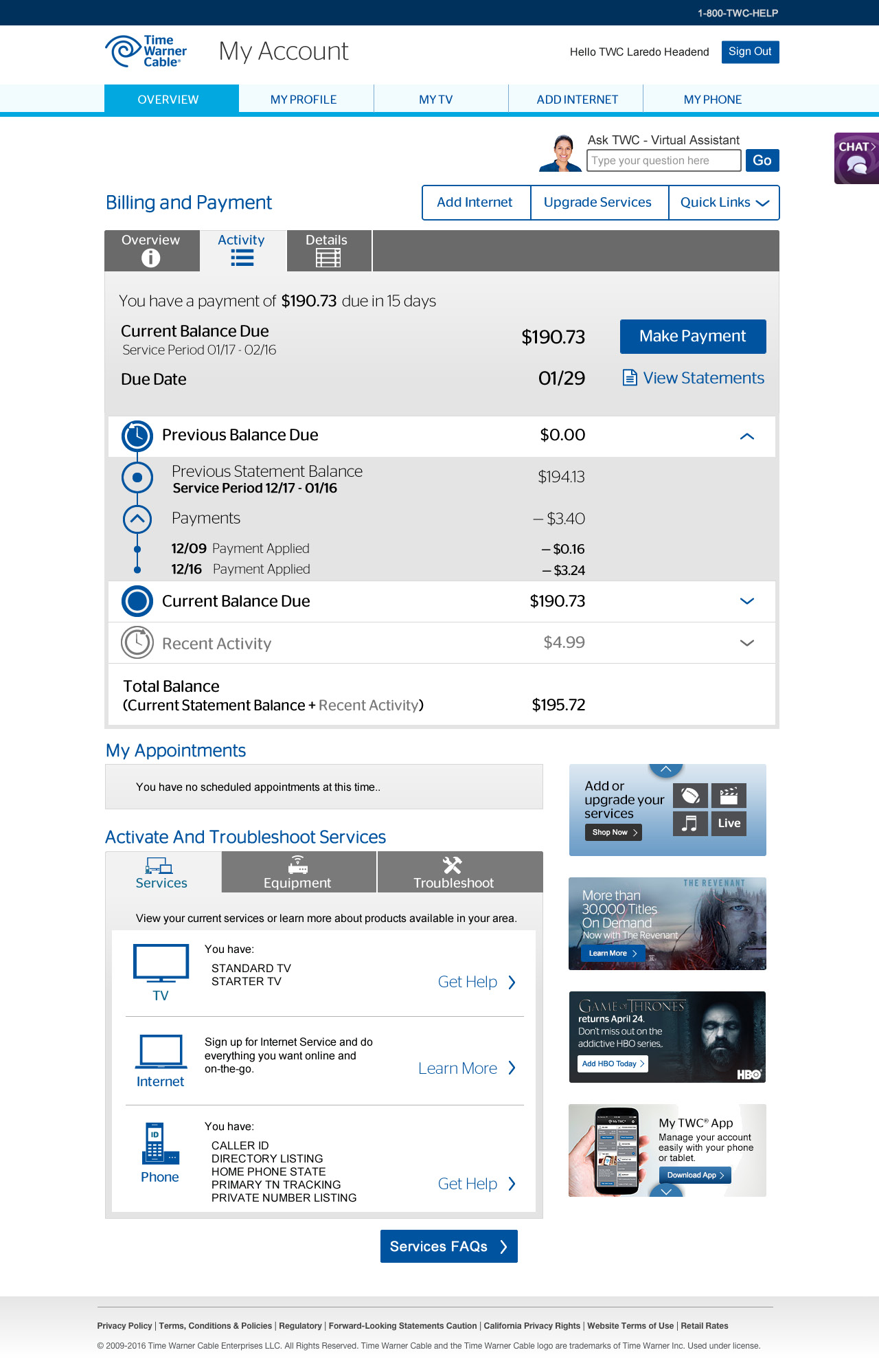Click the Go button for Virtual Assistant

click(762, 160)
